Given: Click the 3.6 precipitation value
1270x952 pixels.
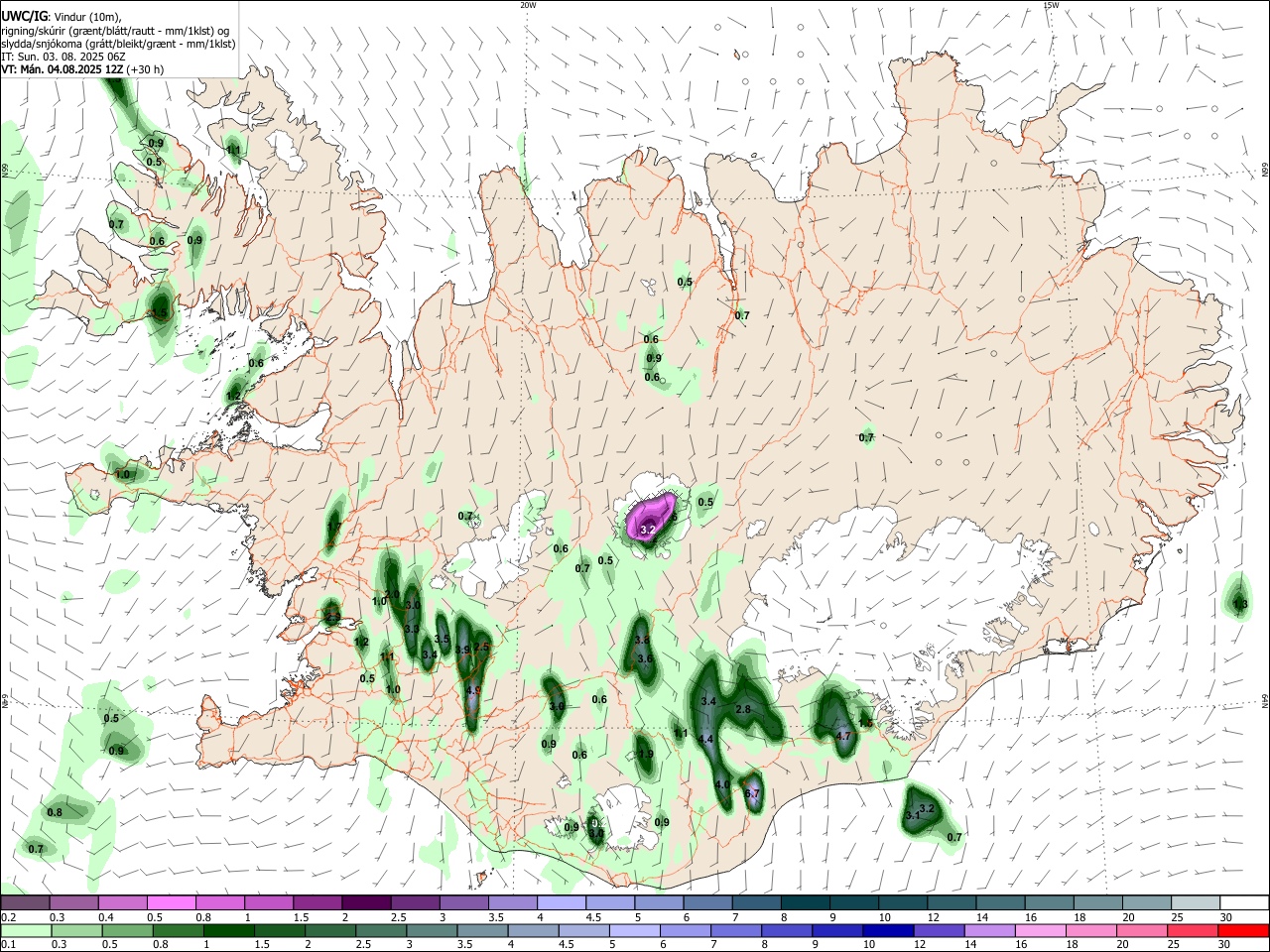Looking at the screenshot, I should [644, 658].
